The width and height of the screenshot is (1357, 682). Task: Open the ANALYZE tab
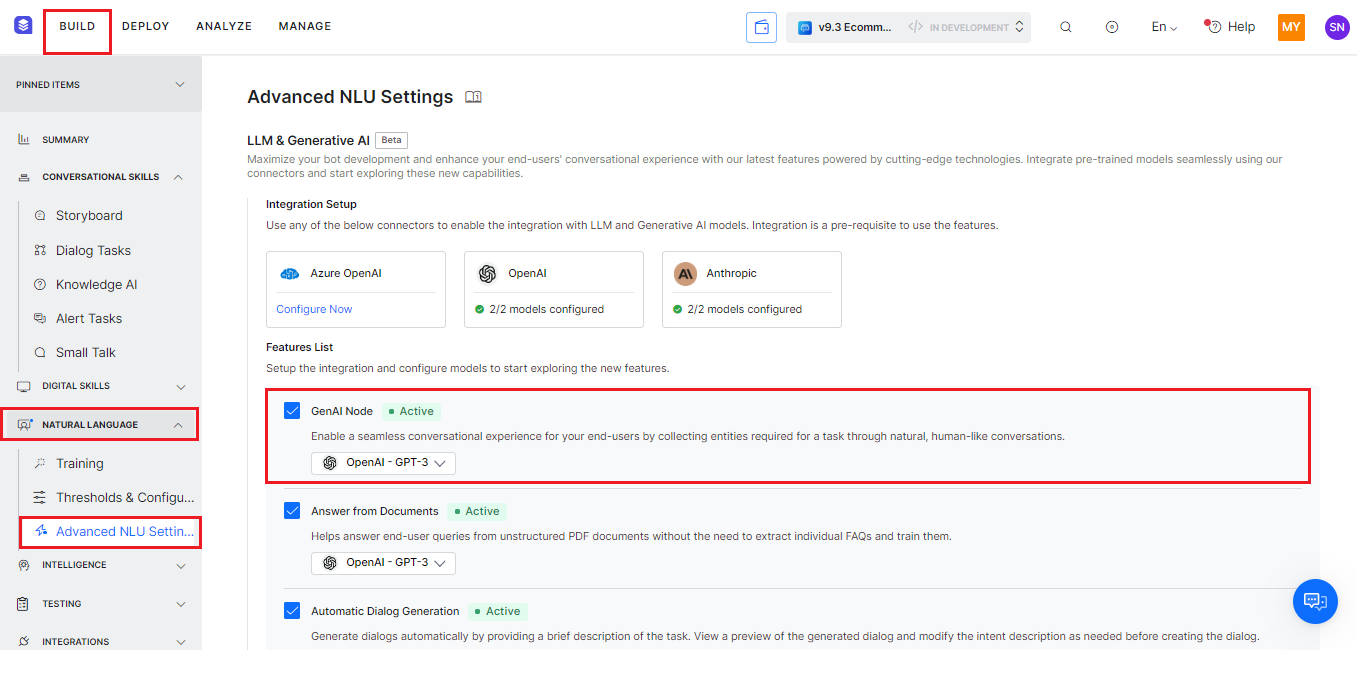224,26
